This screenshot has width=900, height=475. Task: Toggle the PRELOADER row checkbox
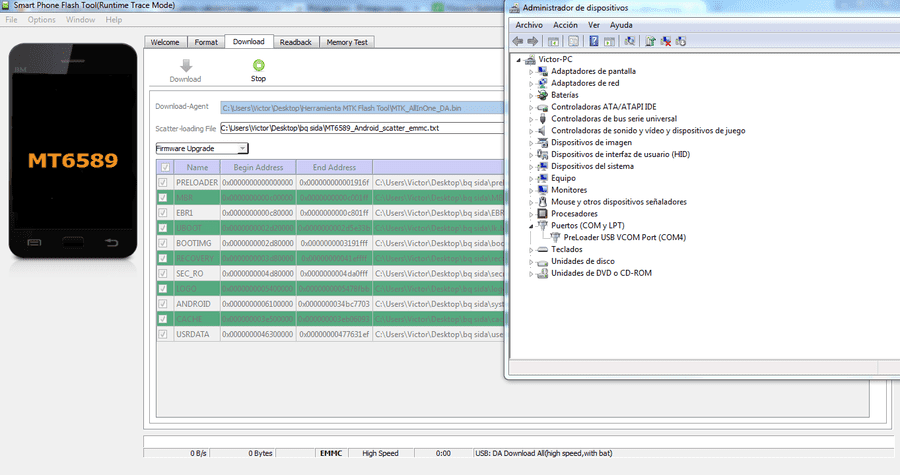tap(163, 182)
